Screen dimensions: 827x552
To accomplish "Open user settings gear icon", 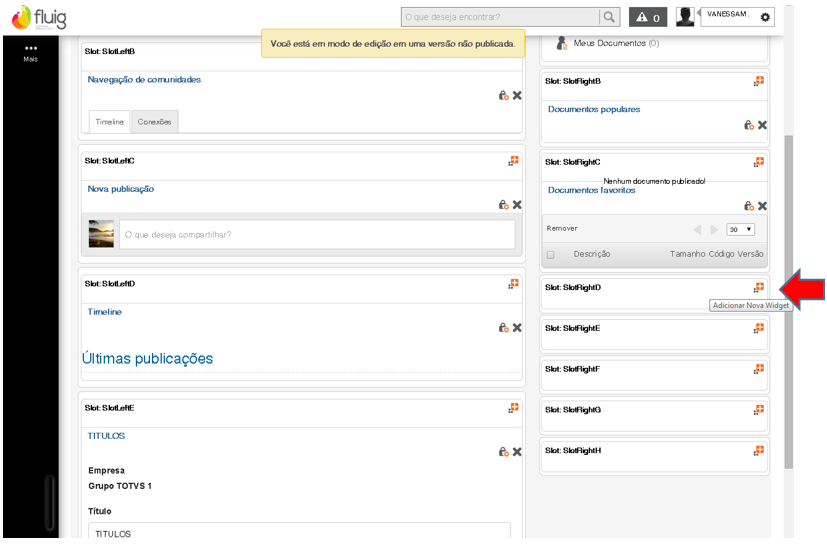I will coord(766,17).
